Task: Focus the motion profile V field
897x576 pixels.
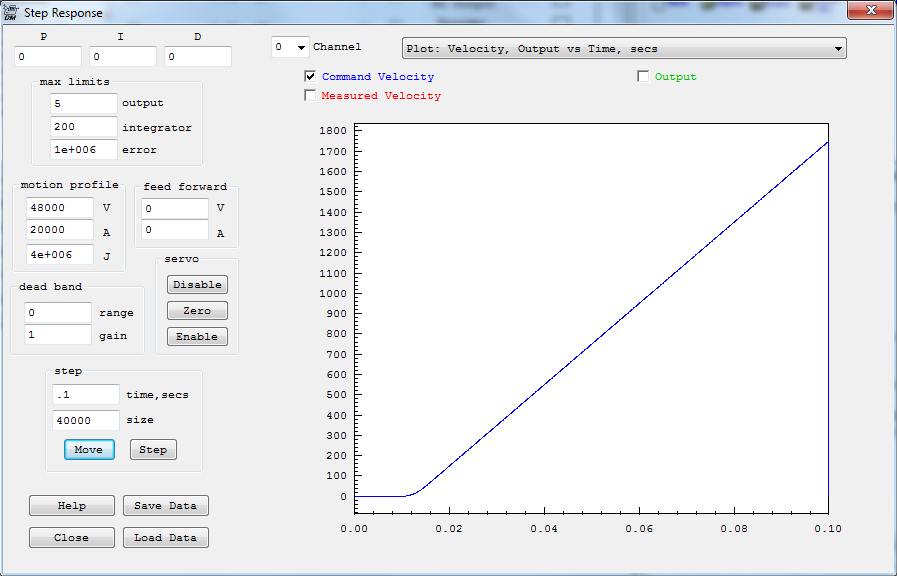Action: pyautogui.click(x=60, y=208)
